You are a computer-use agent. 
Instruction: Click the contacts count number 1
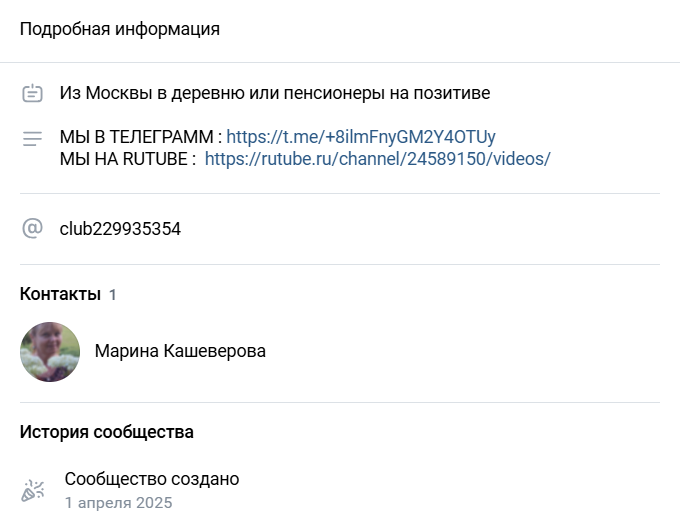click(113, 295)
